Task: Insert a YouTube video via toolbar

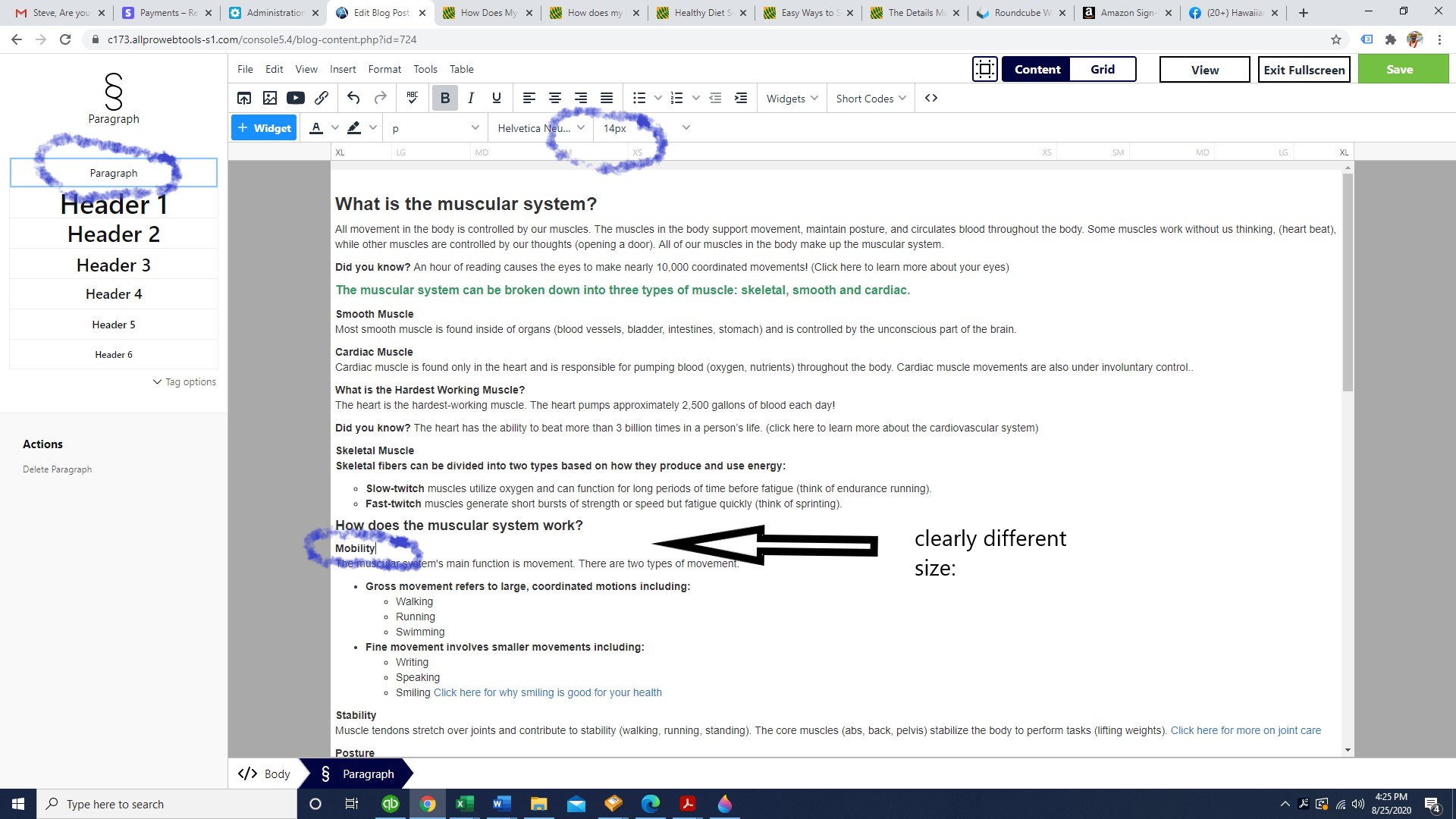Action: 296,98
